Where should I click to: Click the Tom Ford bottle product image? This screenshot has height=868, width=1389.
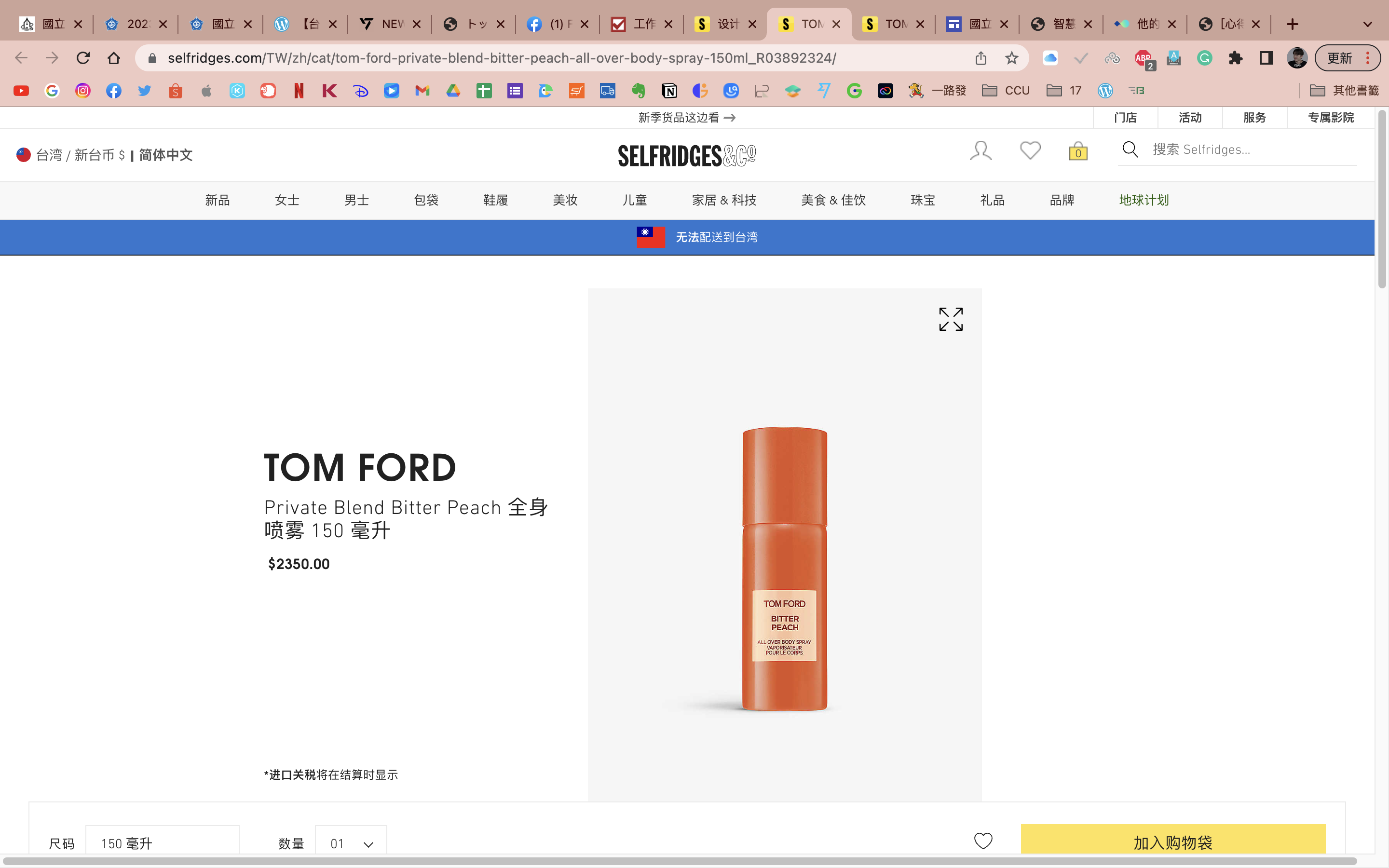pyautogui.click(x=784, y=569)
